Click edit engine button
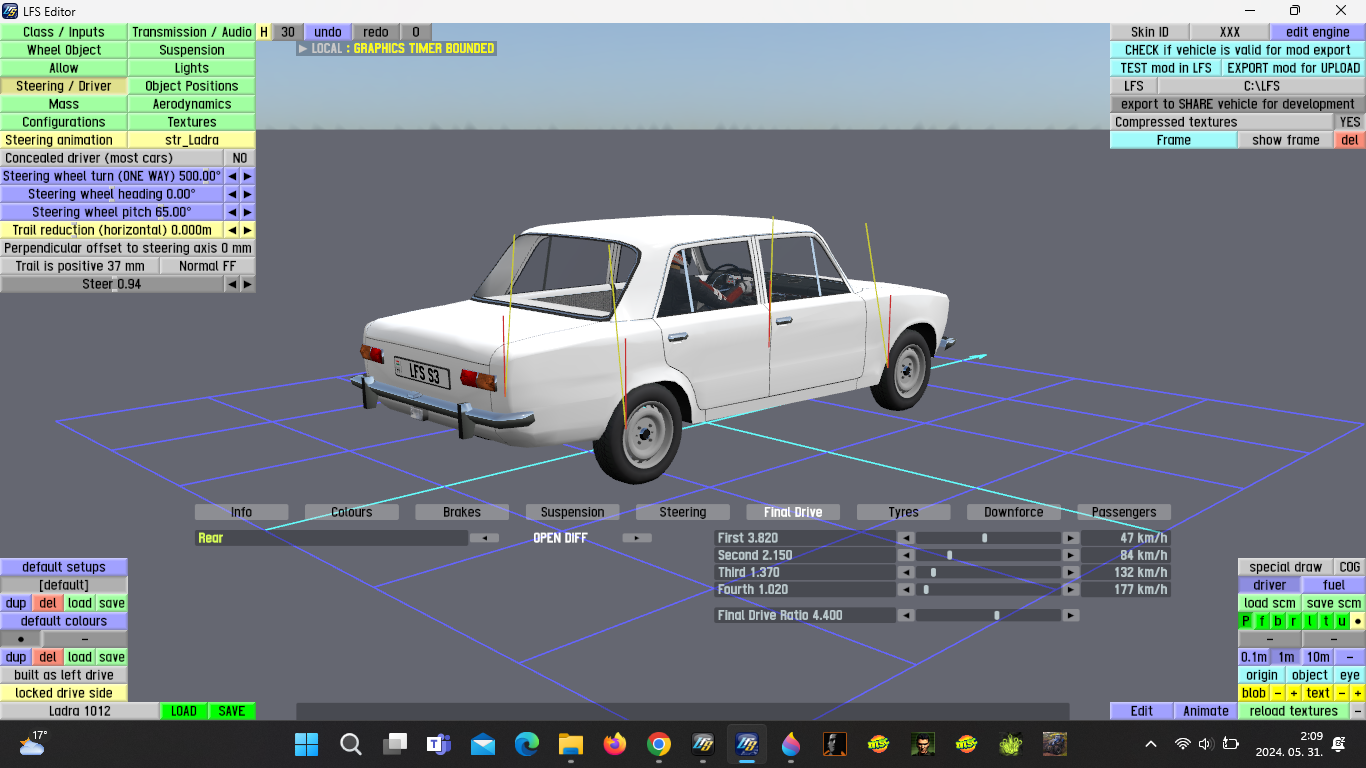The image size is (1366, 768). click(x=1318, y=32)
